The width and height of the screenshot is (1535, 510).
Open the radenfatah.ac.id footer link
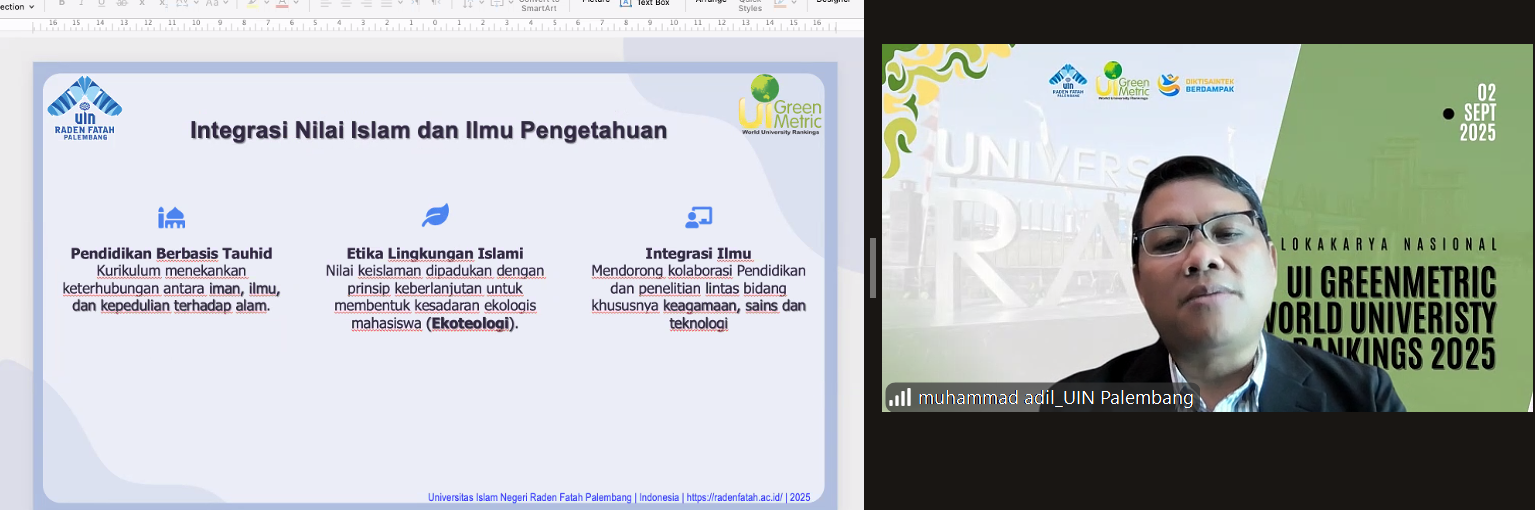[x=735, y=497]
